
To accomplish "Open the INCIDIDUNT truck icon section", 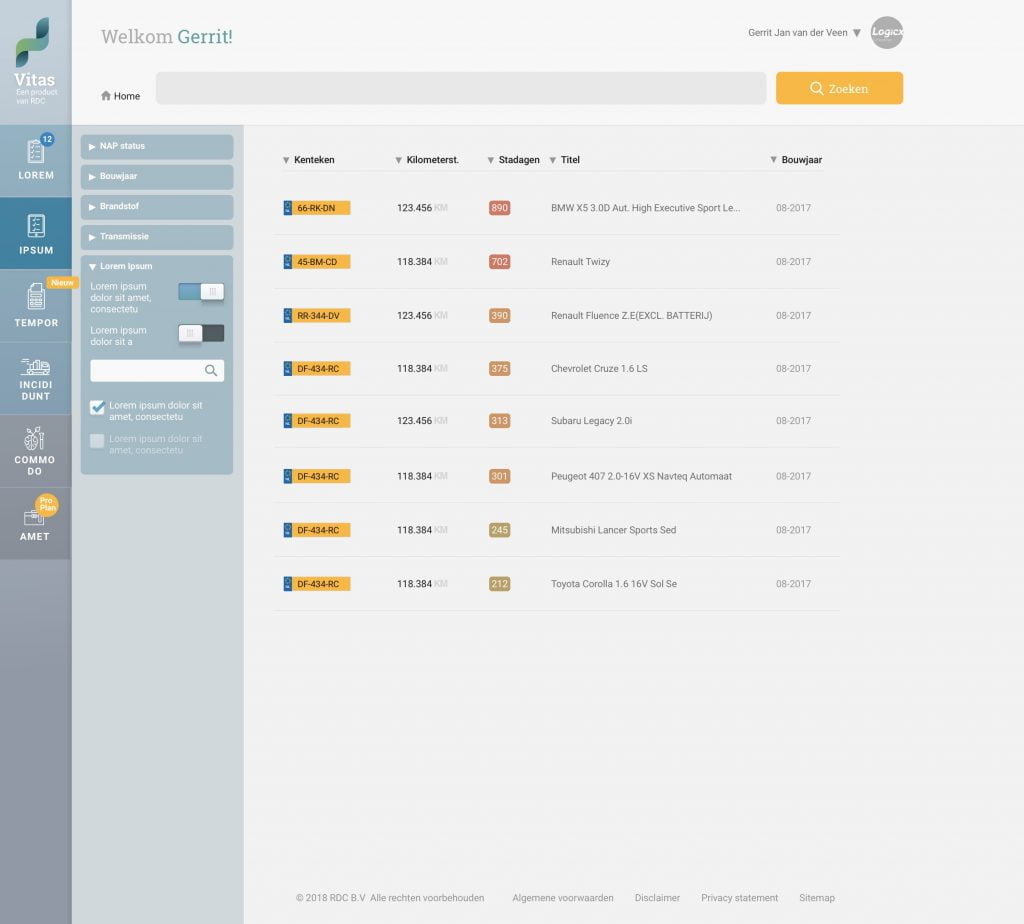I will point(36,378).
